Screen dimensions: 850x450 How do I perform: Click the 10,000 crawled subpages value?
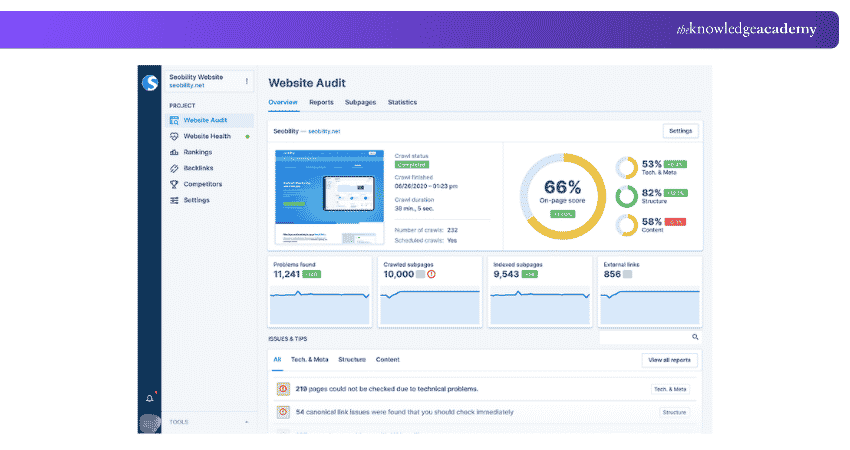[398, 274]
